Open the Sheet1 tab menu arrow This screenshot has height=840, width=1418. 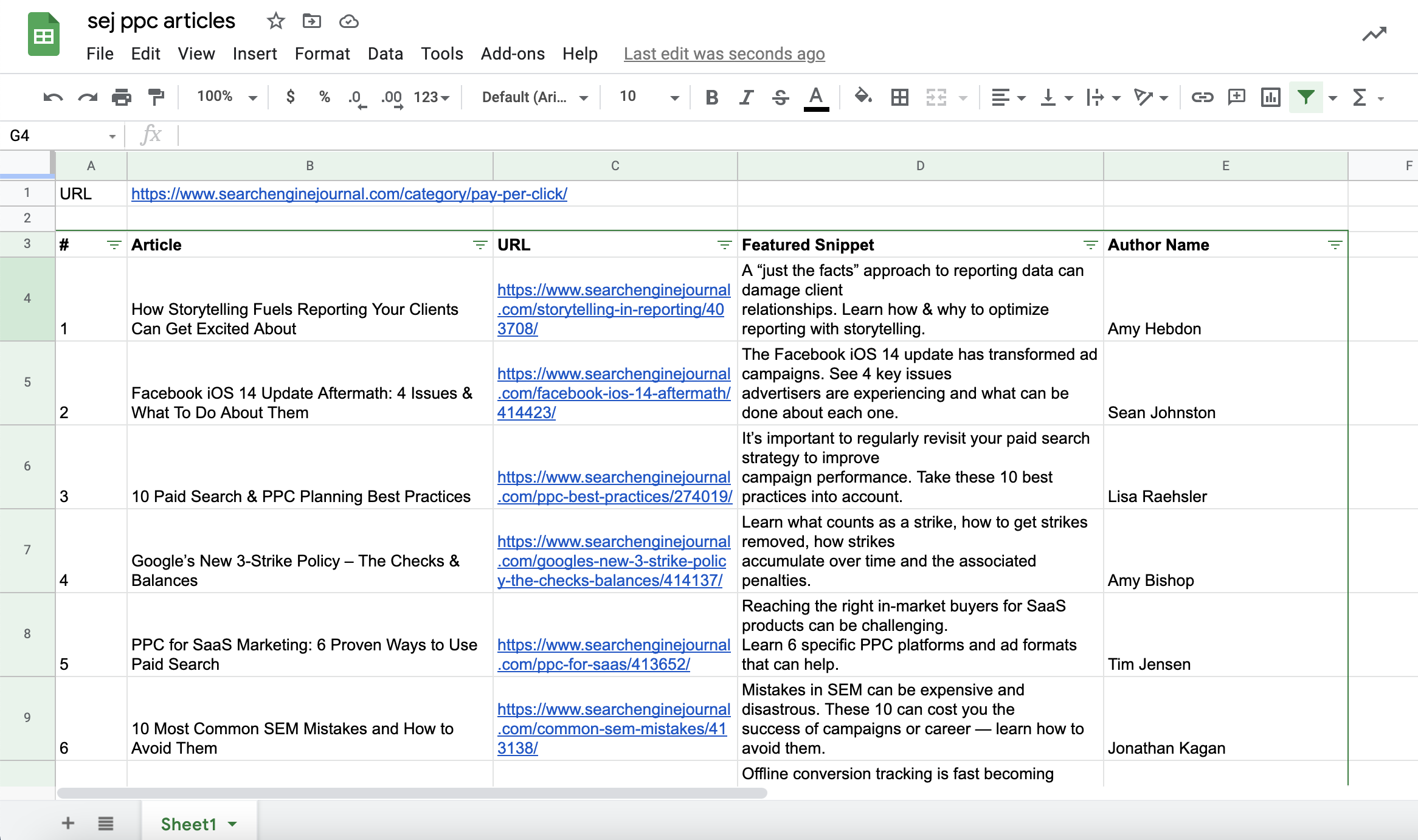(x=232, y=824)
